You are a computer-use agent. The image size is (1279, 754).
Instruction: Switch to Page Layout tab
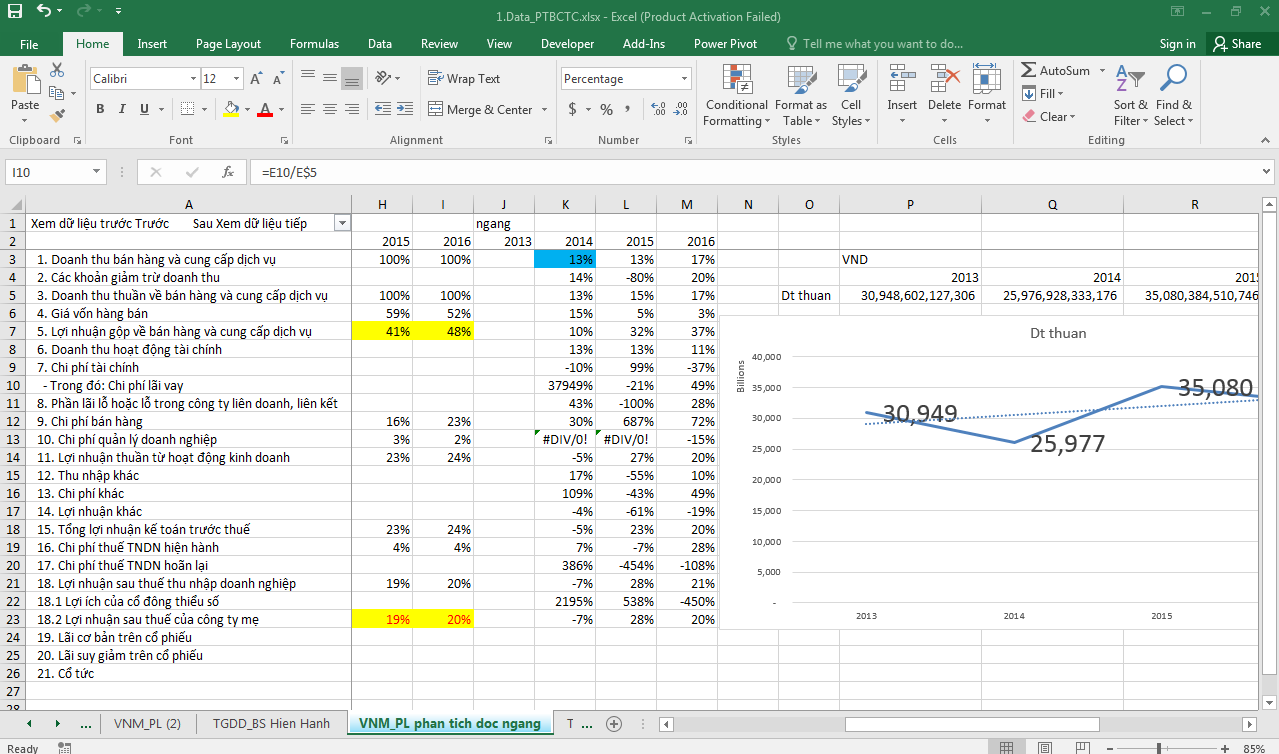pyautogui.click(x=228, y=44)
